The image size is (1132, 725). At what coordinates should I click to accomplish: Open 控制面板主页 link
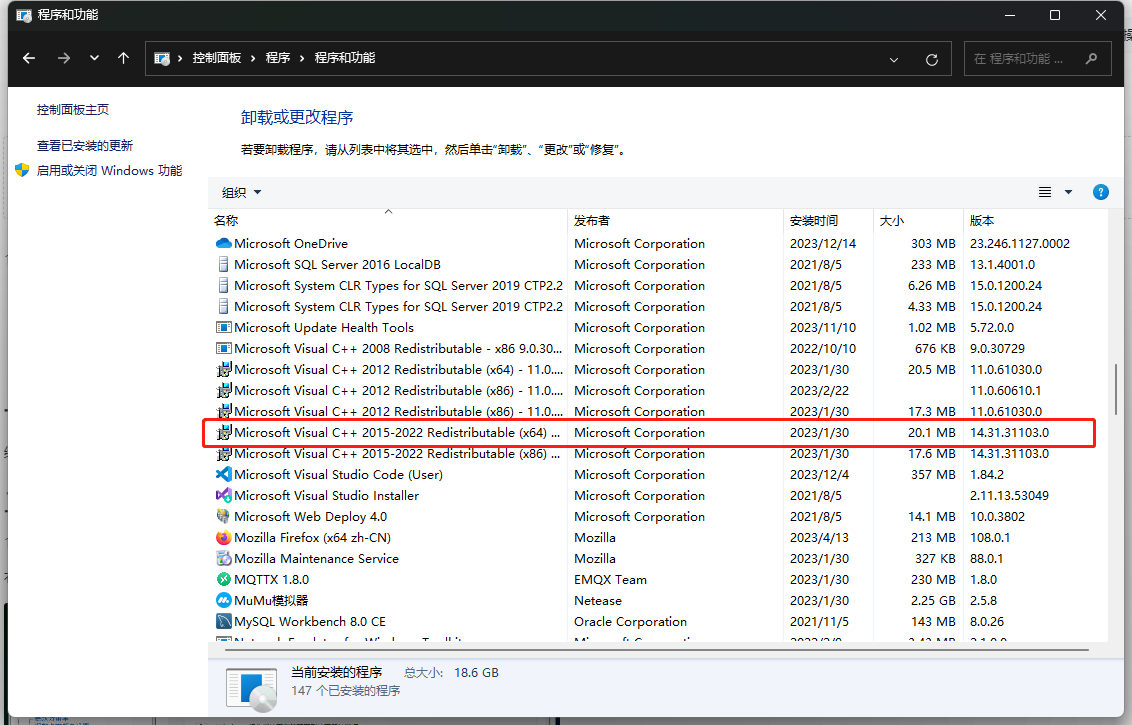73,110
